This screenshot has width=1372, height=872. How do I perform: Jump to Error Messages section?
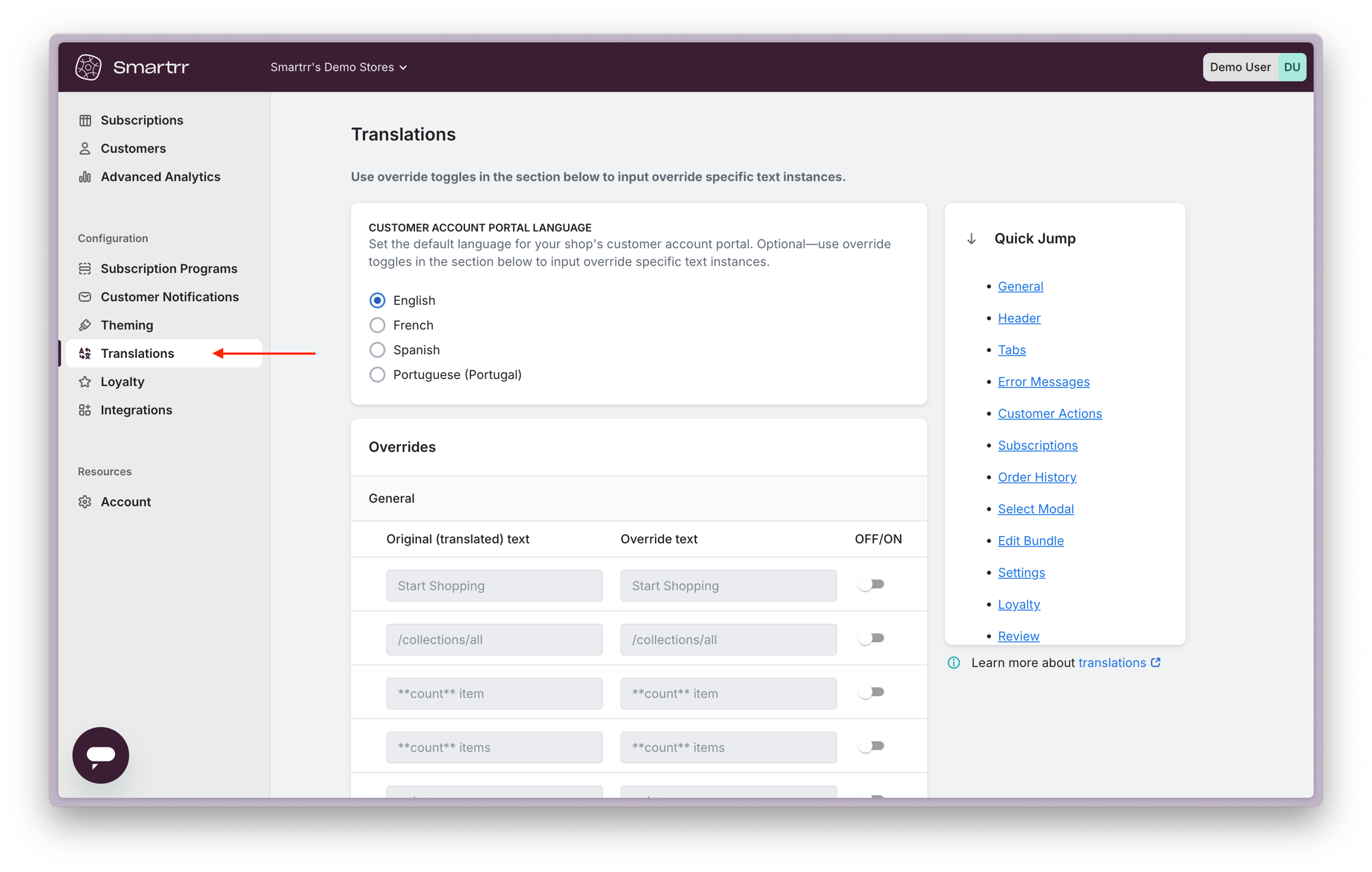coord(1043,382)
